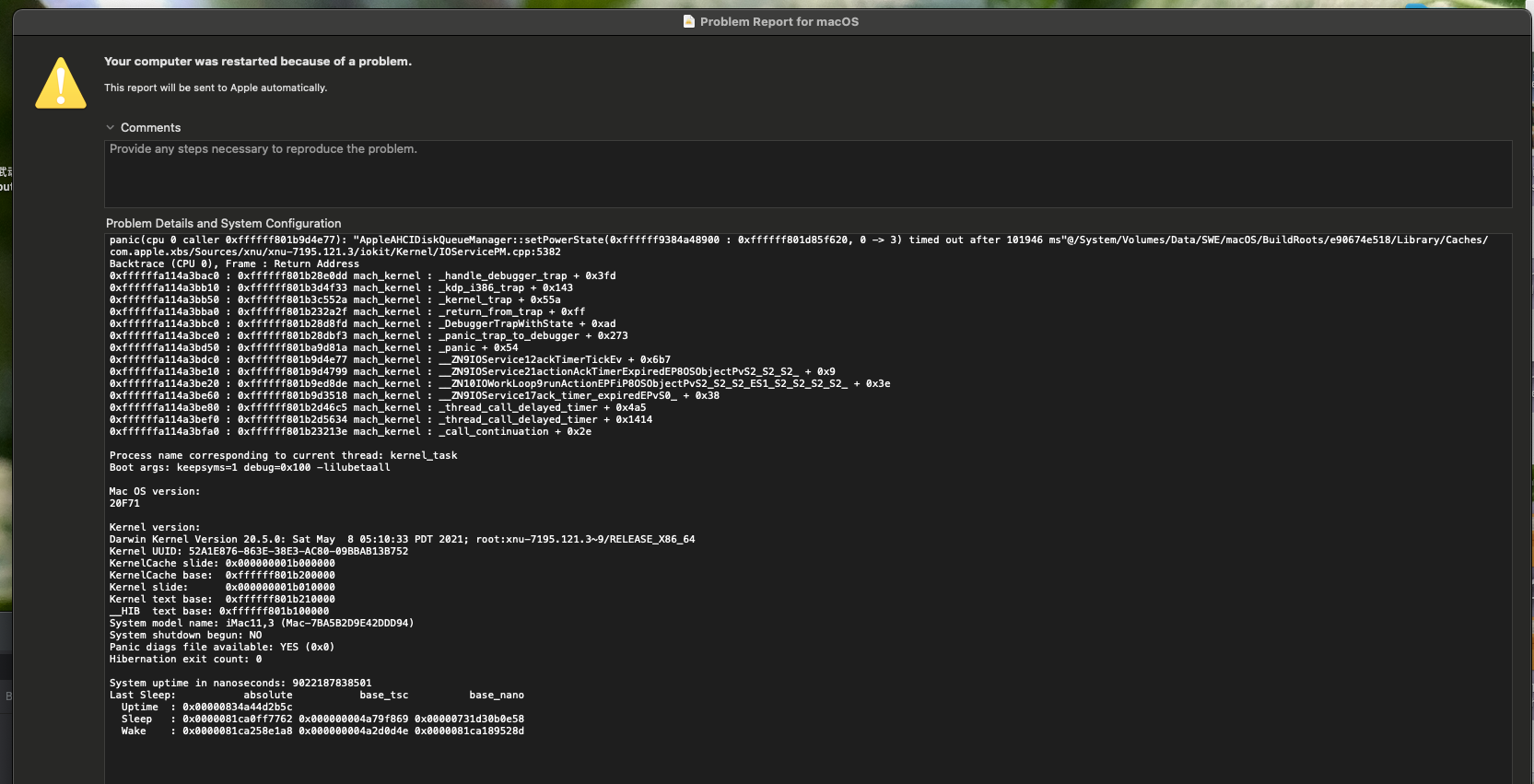
Task: Click the '_kernel_trap + 0x55a' row
Action: (x=335, y=299)
